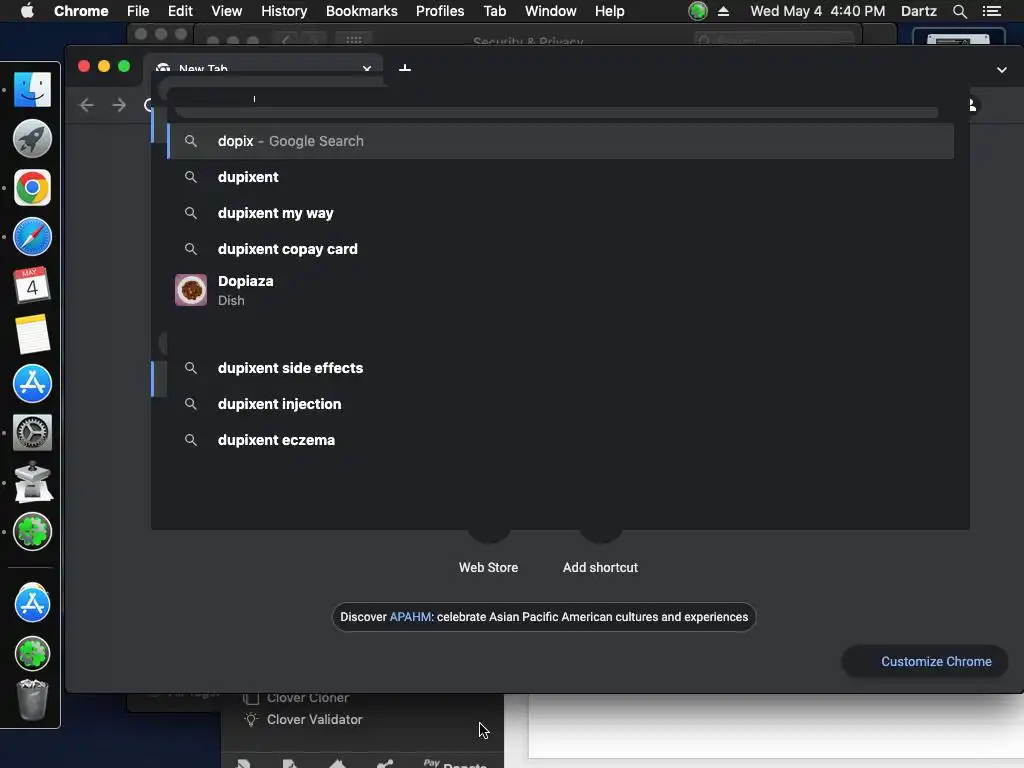Open System Preferences gear in dock

tap(32, 432)
